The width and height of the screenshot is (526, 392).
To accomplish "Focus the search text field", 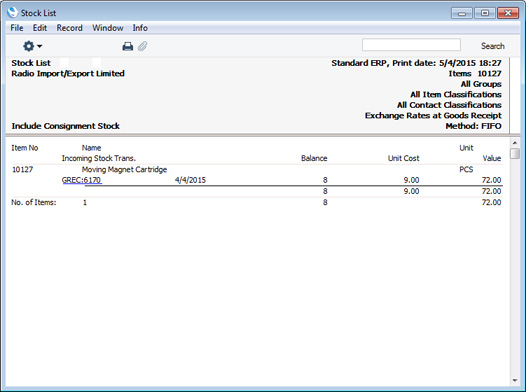I will point(411,45).
